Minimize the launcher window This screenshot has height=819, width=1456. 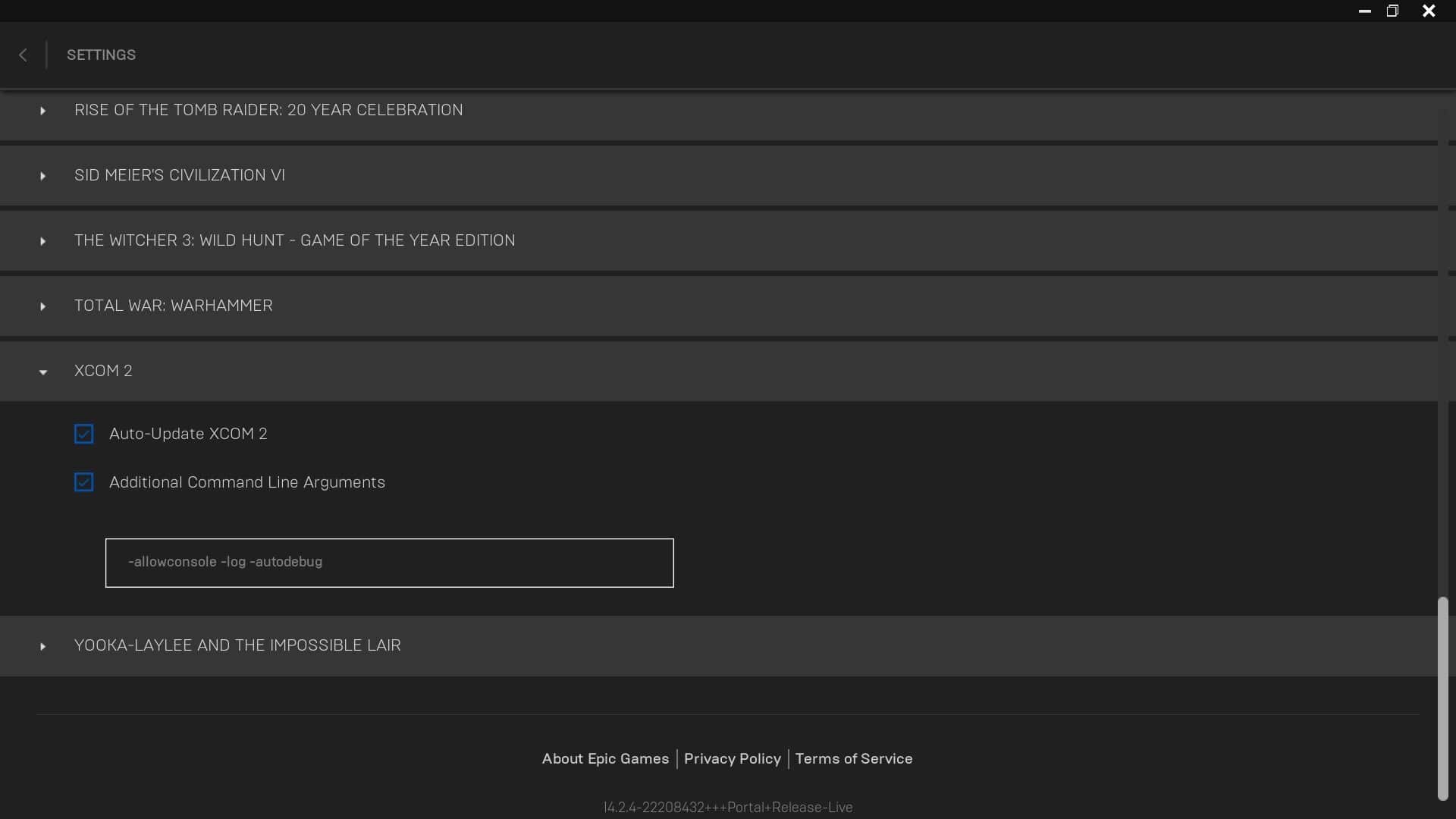pos(1364,11)
